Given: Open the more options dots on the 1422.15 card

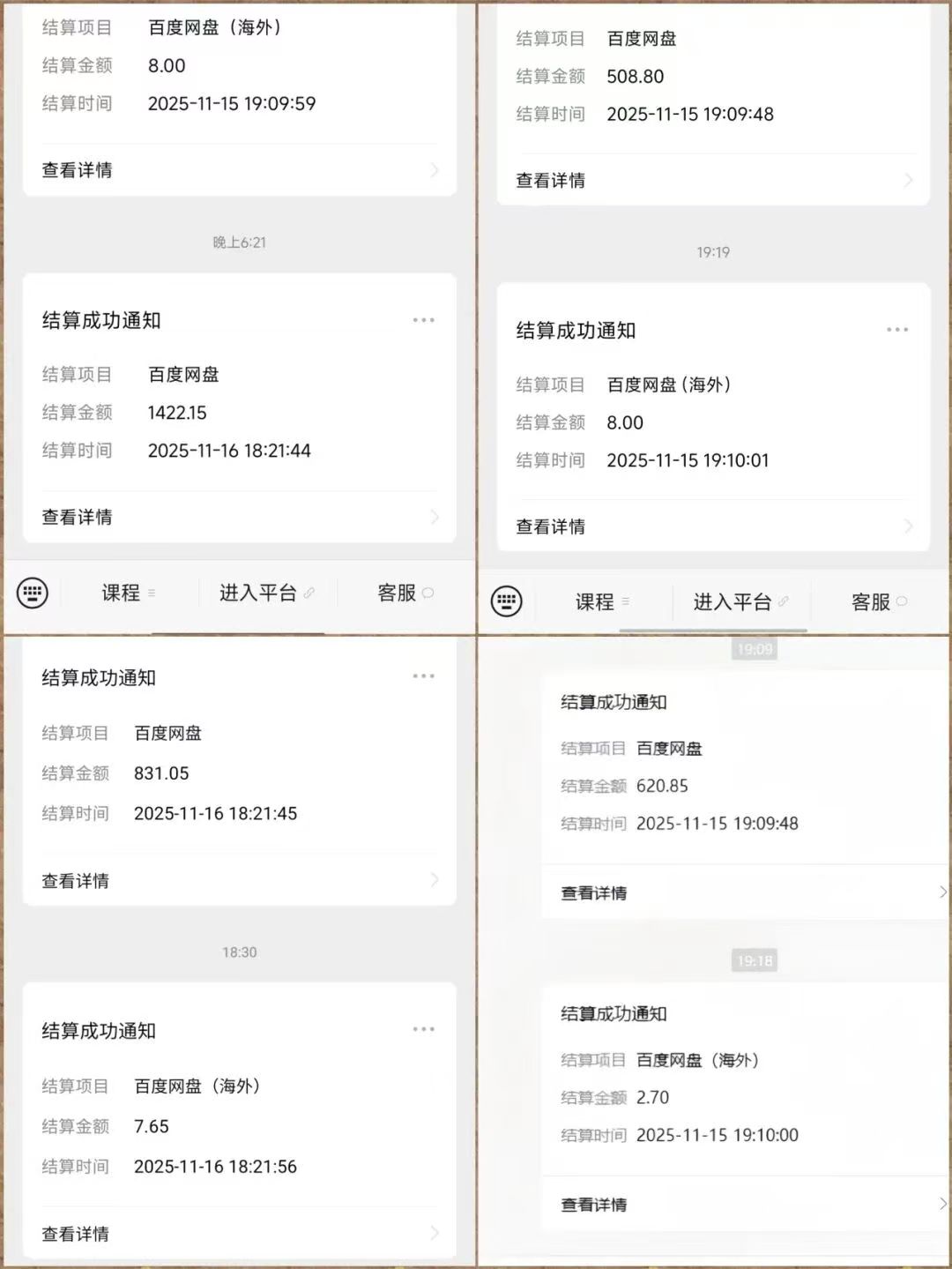Looking at the screenshot, I should click(x=423, y=320).
